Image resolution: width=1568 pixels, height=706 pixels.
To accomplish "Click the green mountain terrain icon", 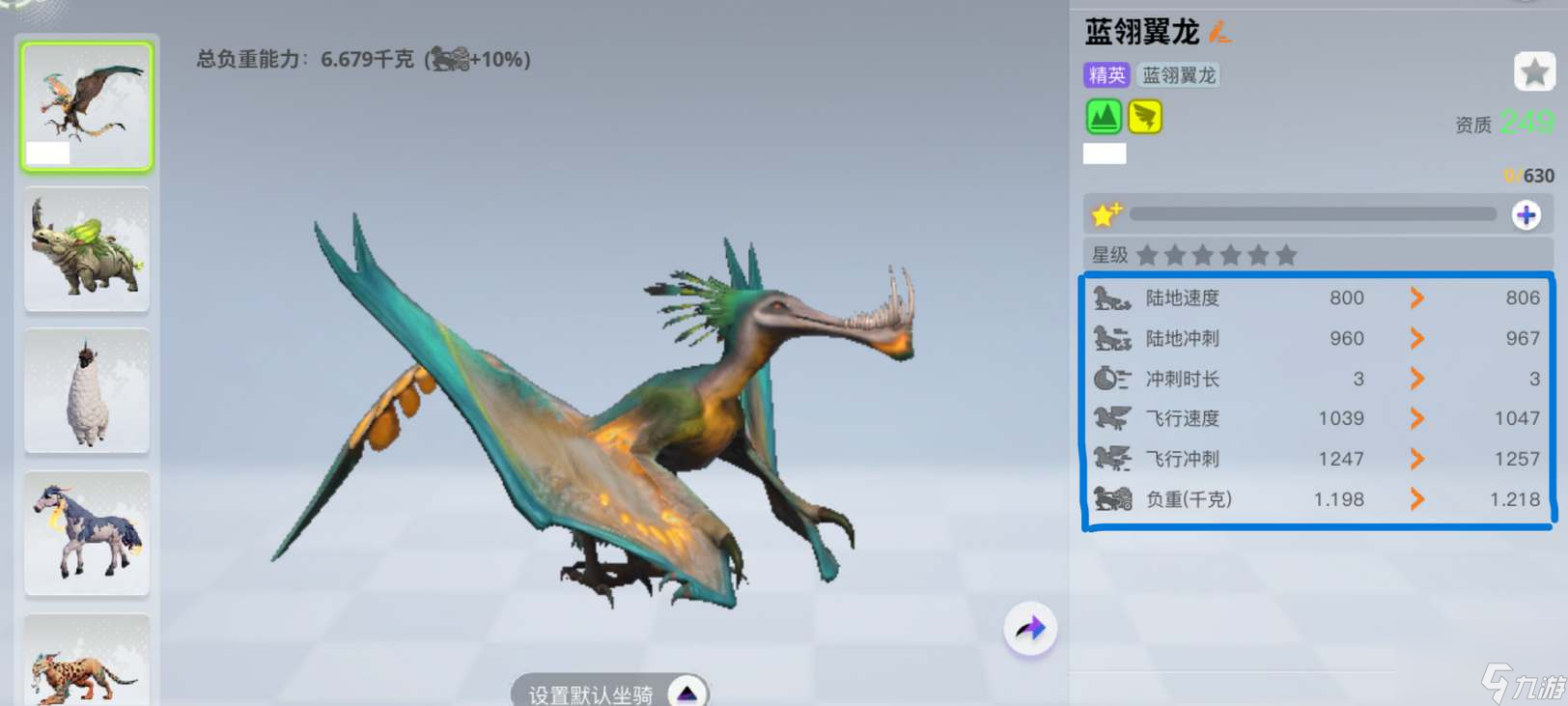I will tap(1104, 117).
